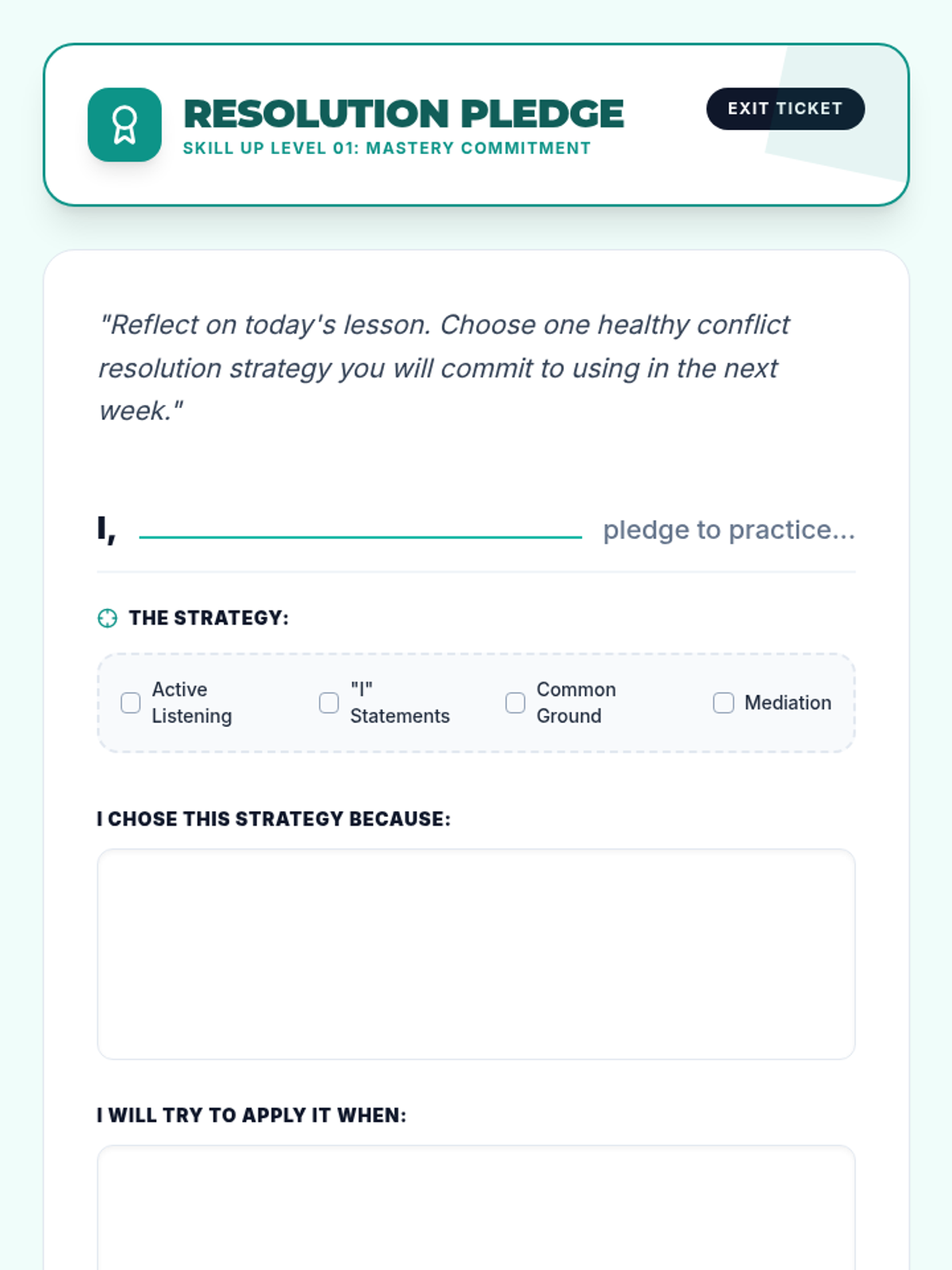Select the Mediation checkbox

(724, 702)
